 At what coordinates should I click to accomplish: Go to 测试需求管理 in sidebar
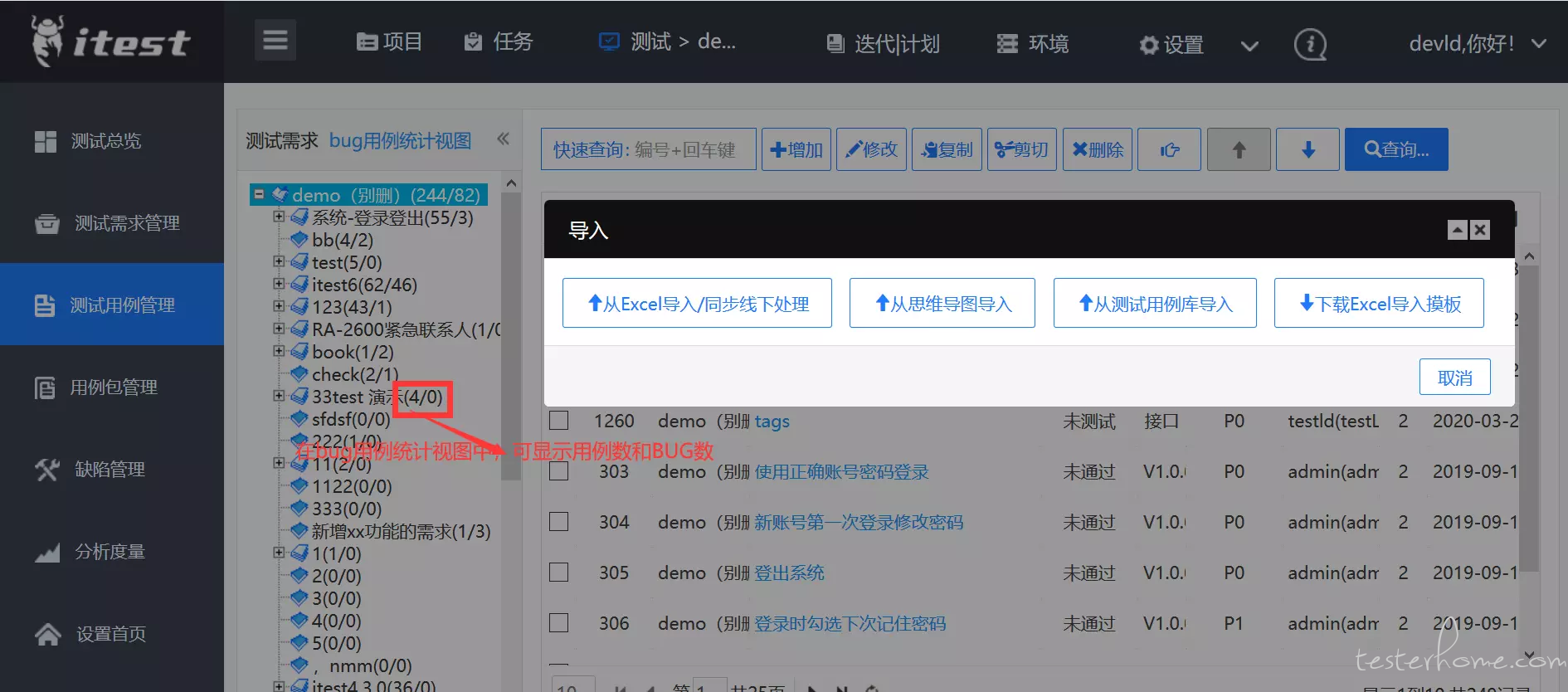coord(112,223)
